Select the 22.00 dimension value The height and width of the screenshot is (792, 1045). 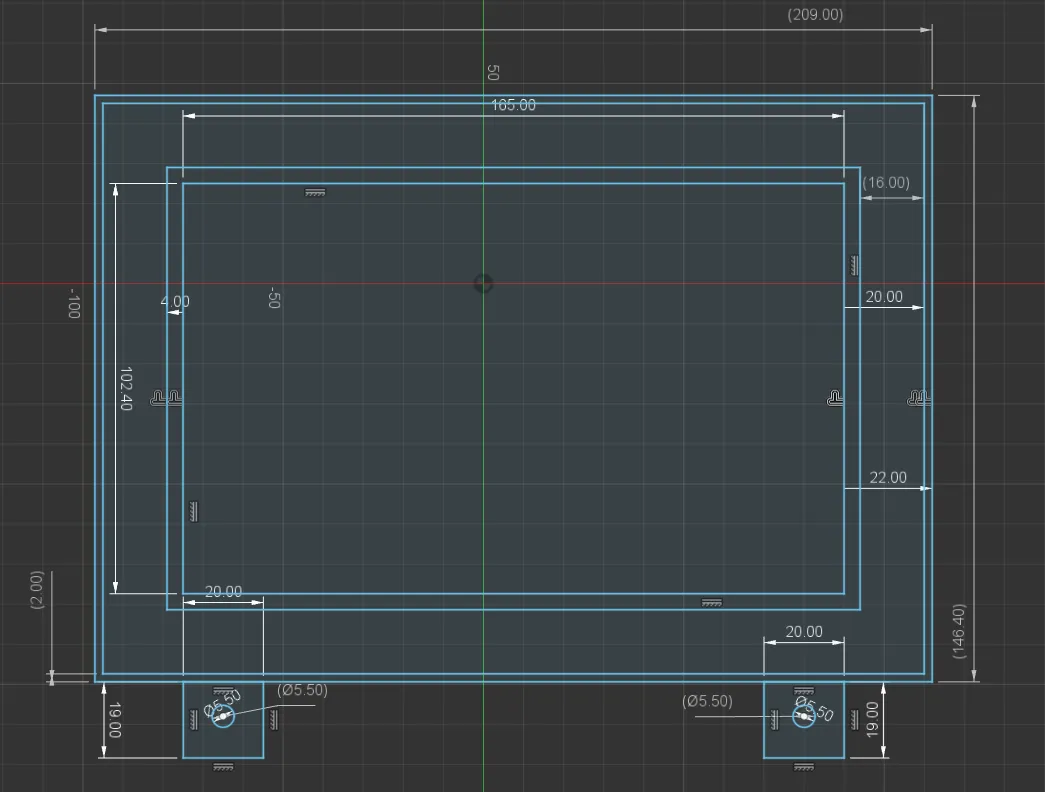click(887, 477)
